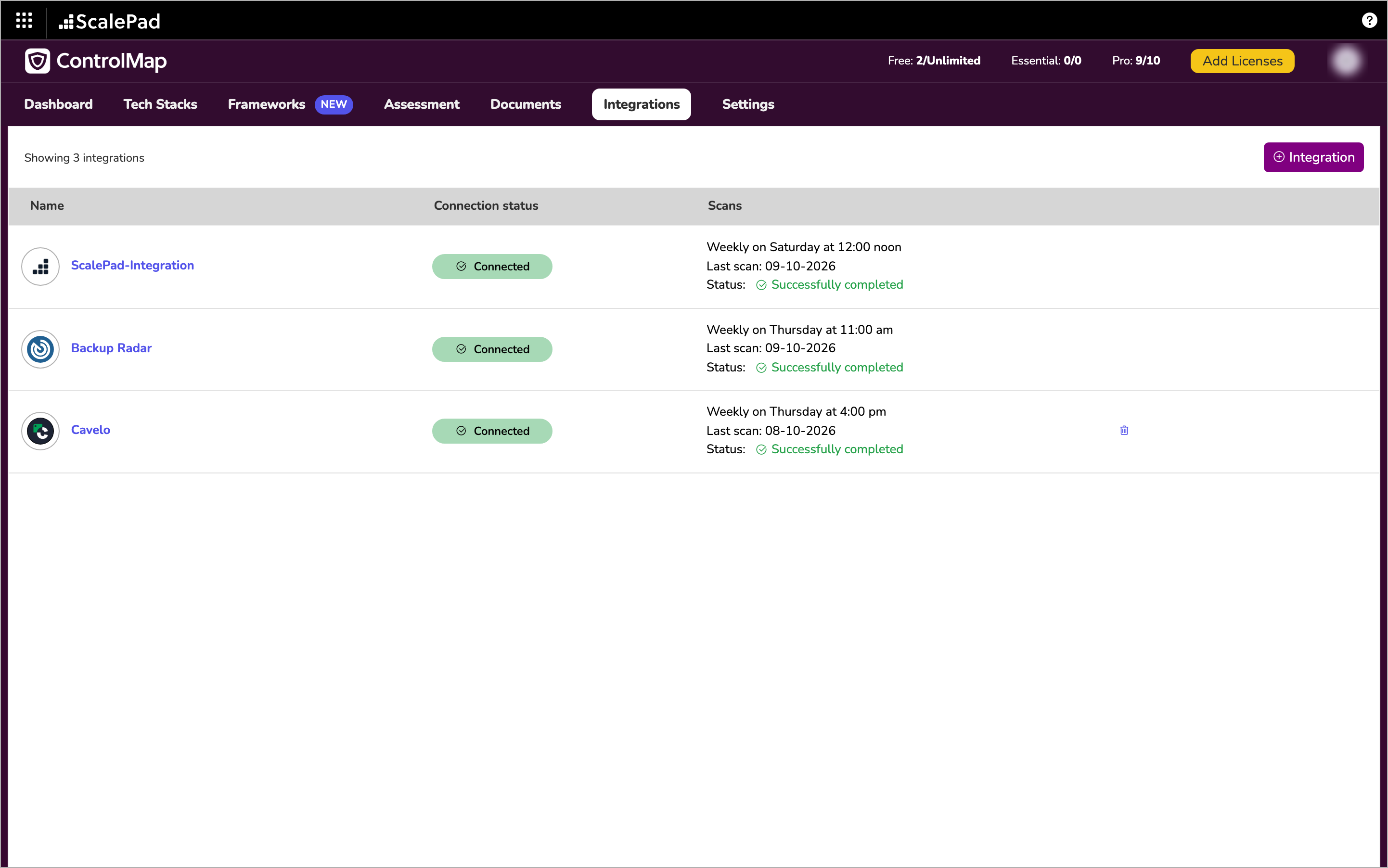Open the Cavelo integration link

[91, 430]
